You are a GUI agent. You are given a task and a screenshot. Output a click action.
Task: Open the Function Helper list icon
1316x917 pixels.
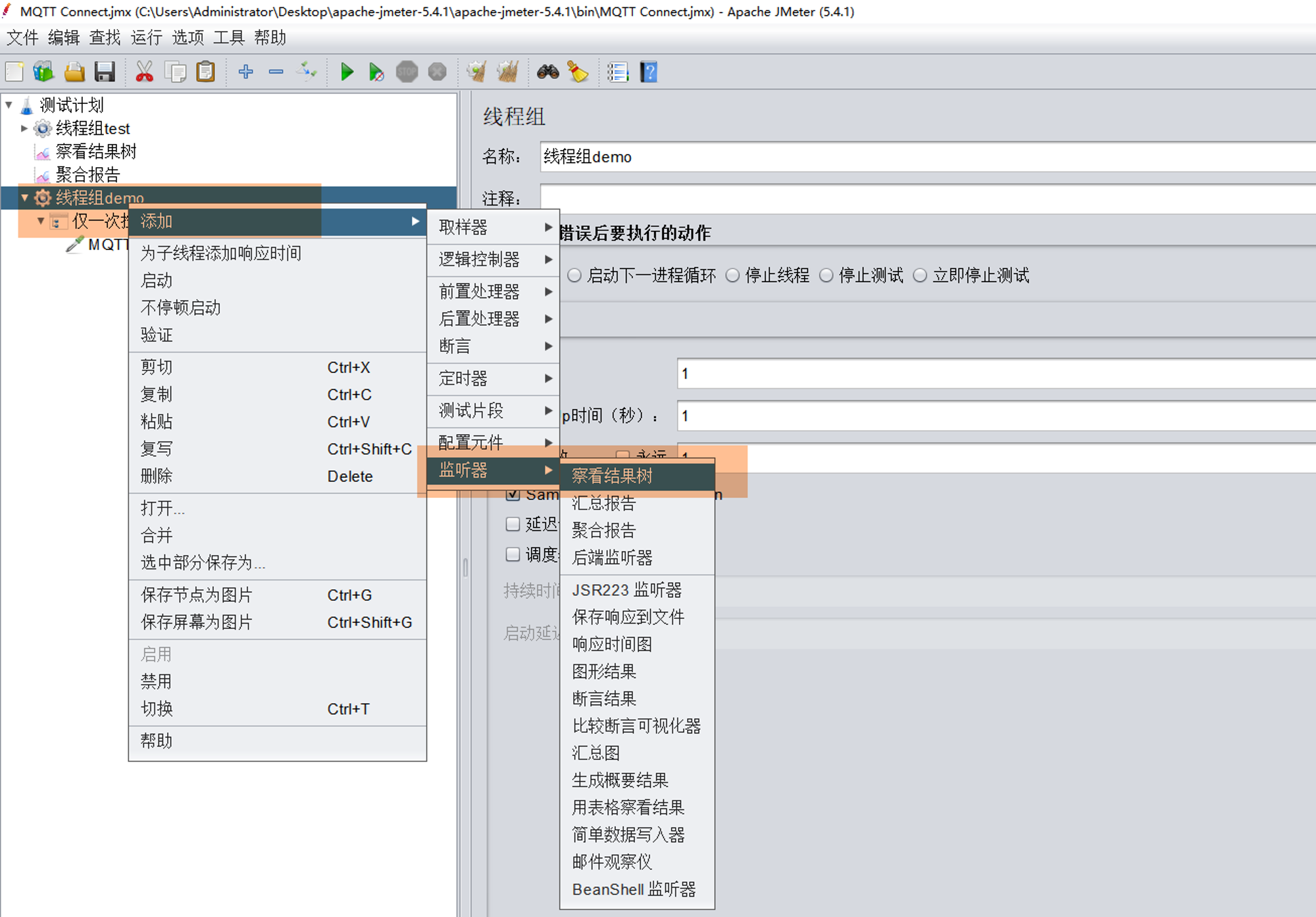(x=618, y=72)
